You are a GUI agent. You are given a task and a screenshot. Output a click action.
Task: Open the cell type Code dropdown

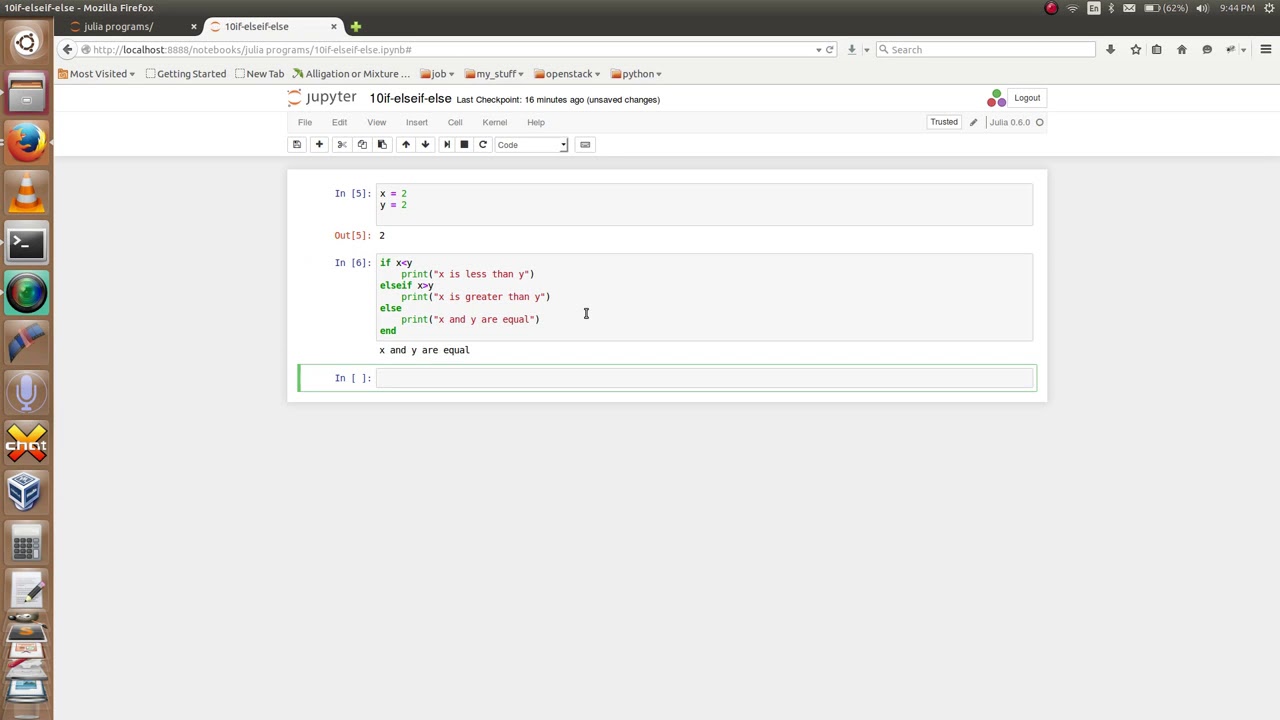(x=532, y=145)
